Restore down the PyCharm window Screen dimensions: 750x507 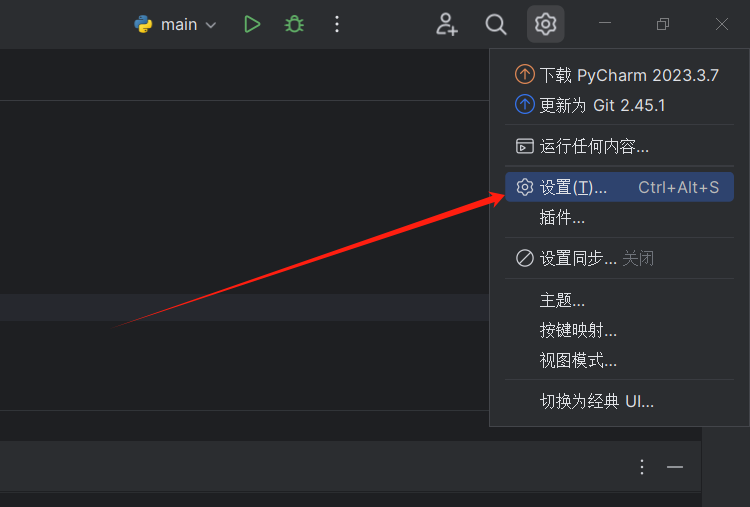click(x=663, y=24)
